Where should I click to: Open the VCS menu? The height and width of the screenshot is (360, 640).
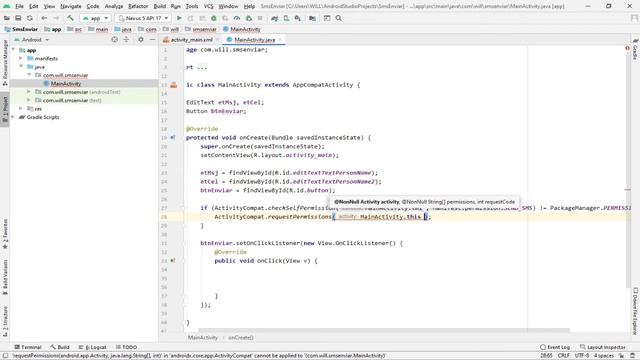tap(209, 6)
